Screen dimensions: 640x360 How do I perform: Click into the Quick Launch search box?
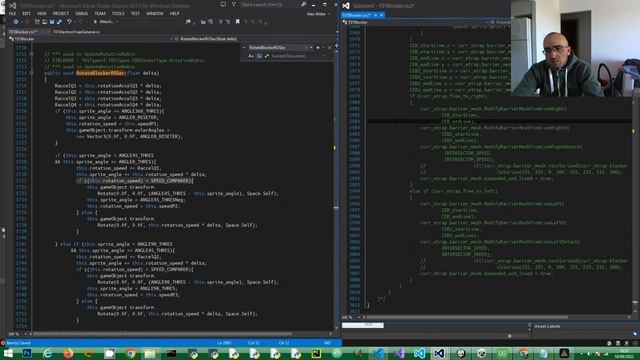point(269,4)
